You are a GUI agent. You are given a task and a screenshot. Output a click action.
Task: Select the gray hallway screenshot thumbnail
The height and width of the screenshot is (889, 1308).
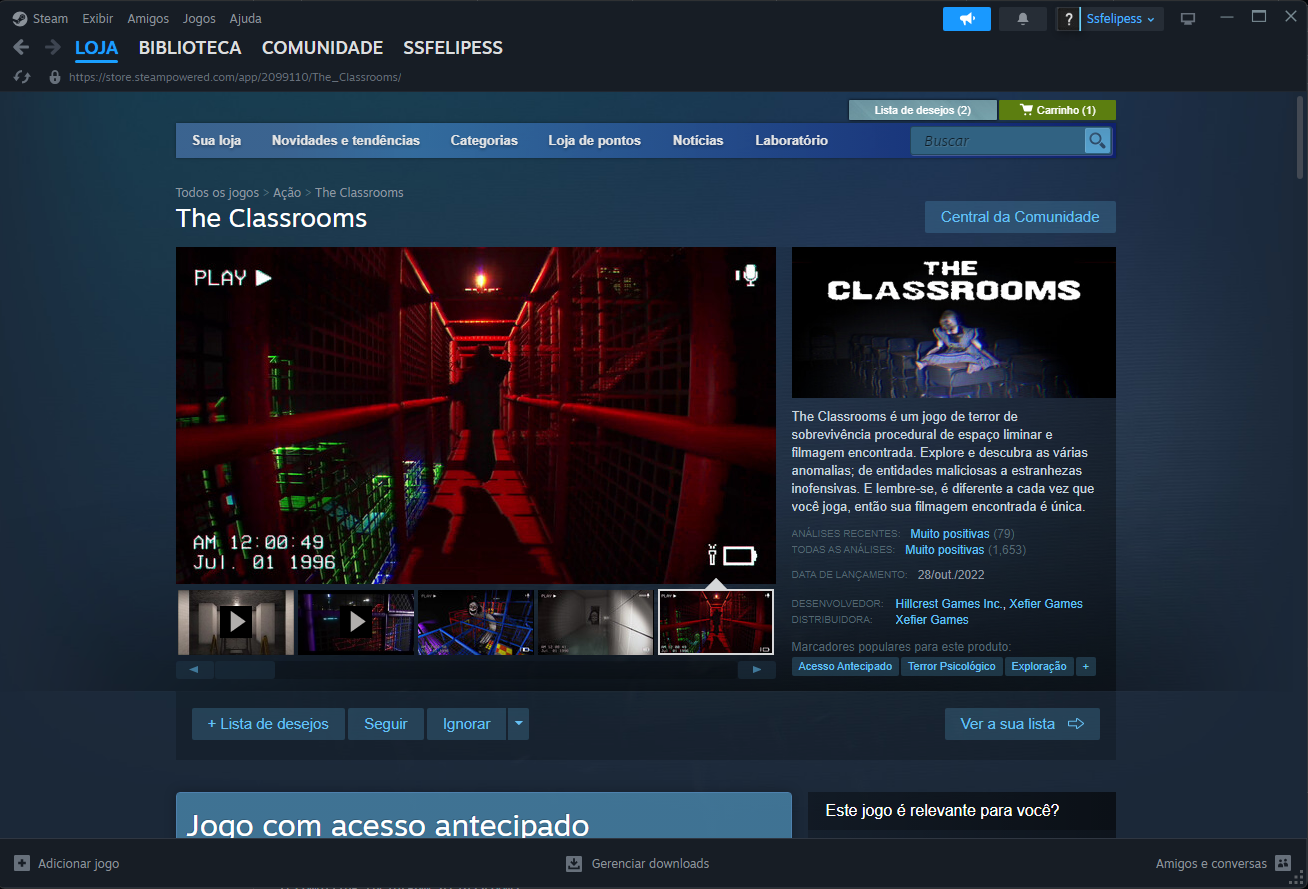click(596, 622)
